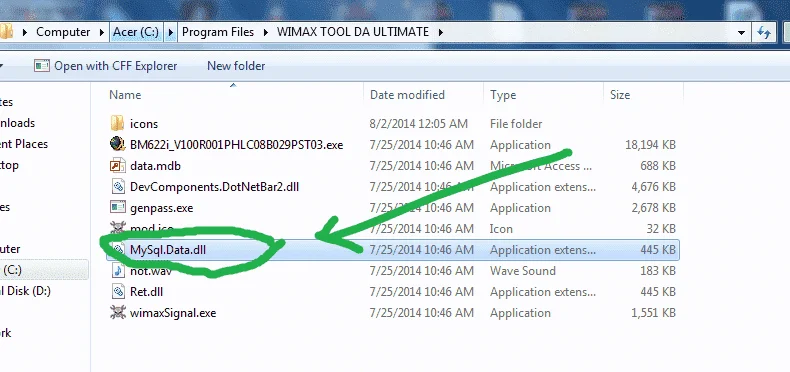
Task: Click the Wave Sound type text
Action: pos(522,271)
